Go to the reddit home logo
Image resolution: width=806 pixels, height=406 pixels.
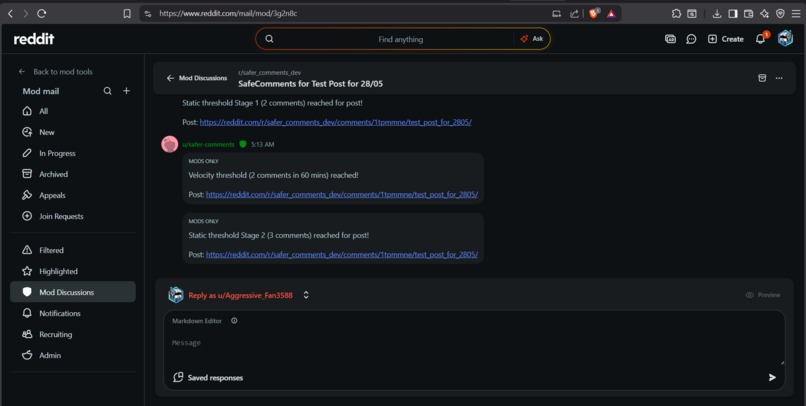[34, 39]
